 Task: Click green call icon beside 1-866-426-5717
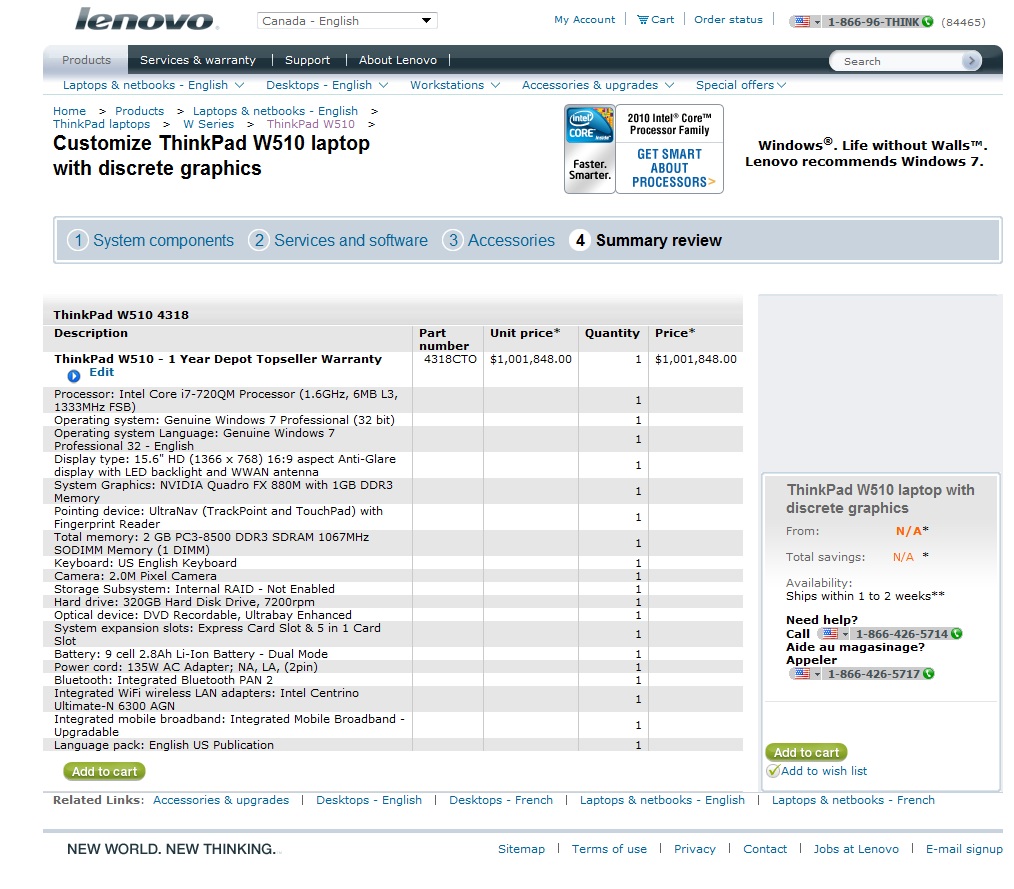928,674
